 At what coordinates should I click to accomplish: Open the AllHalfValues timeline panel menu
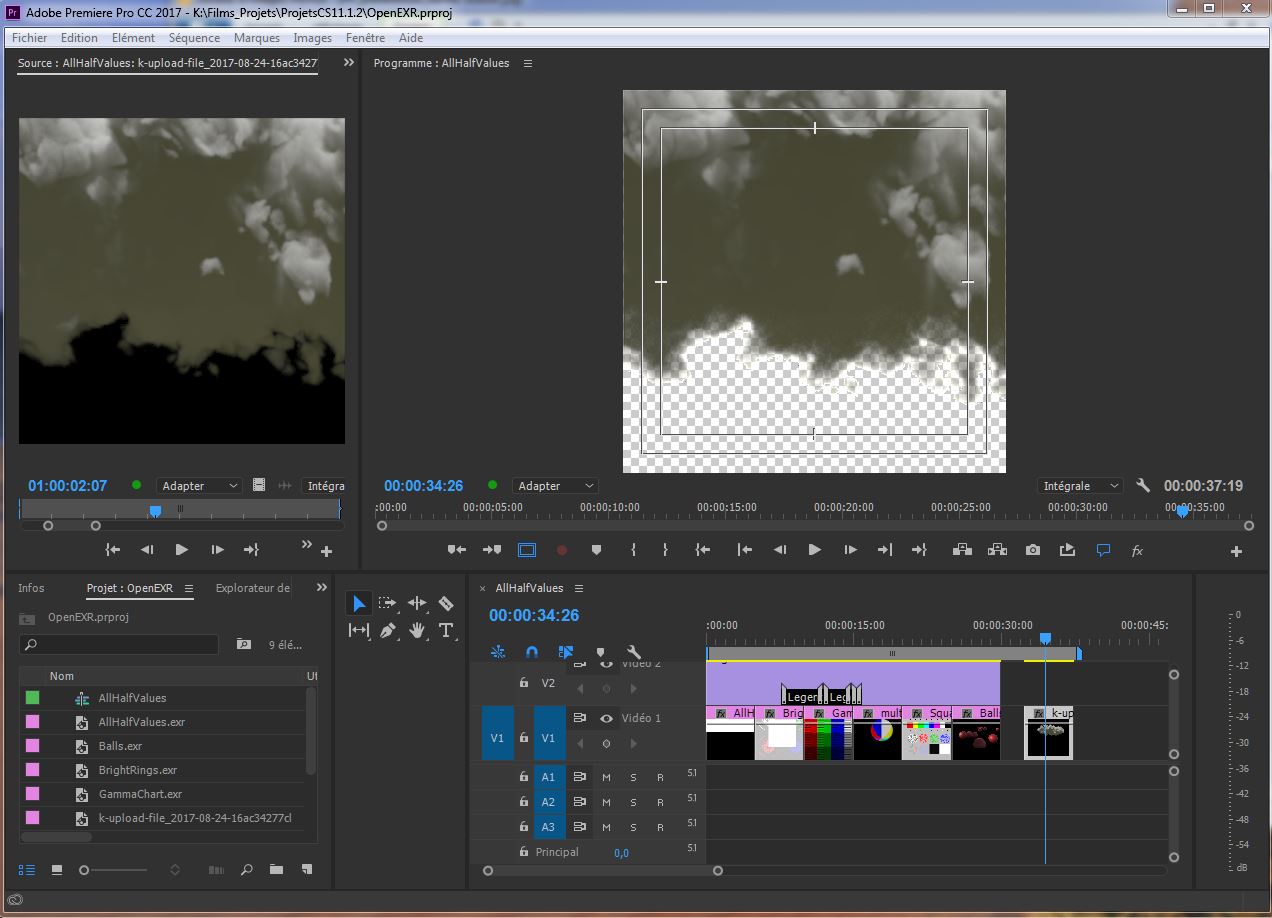point(579,588)
